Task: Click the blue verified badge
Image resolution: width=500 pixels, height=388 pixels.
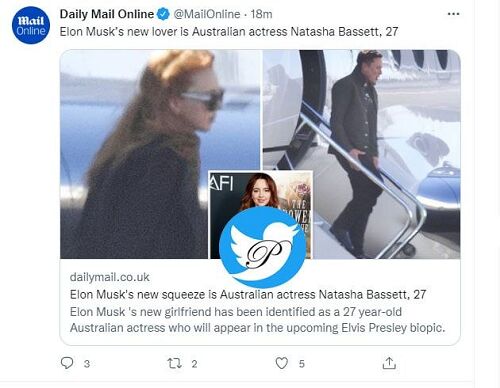Action: (163, 14)
